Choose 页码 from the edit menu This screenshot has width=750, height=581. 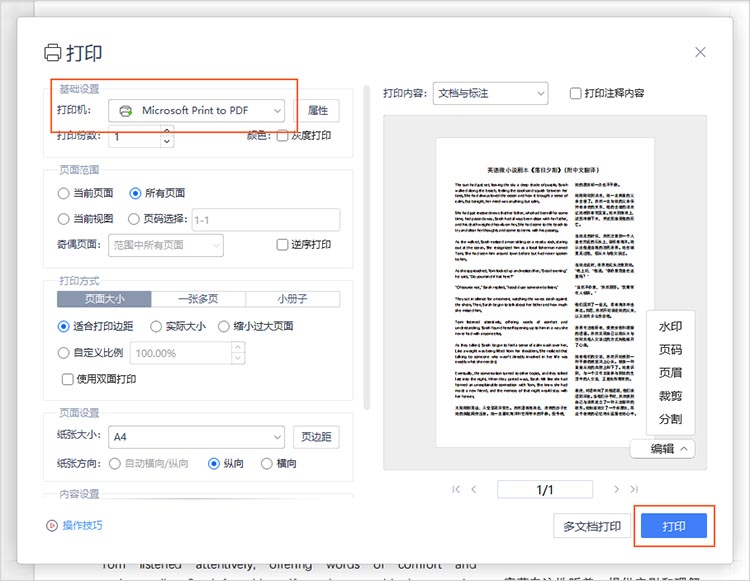[670, 350]
